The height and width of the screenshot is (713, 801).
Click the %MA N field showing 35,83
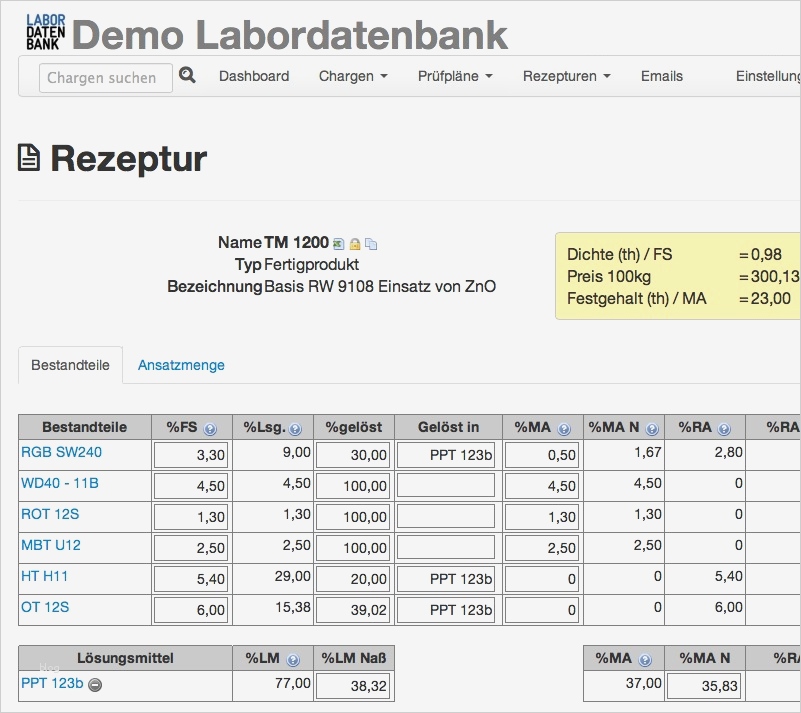click(704, 686)
